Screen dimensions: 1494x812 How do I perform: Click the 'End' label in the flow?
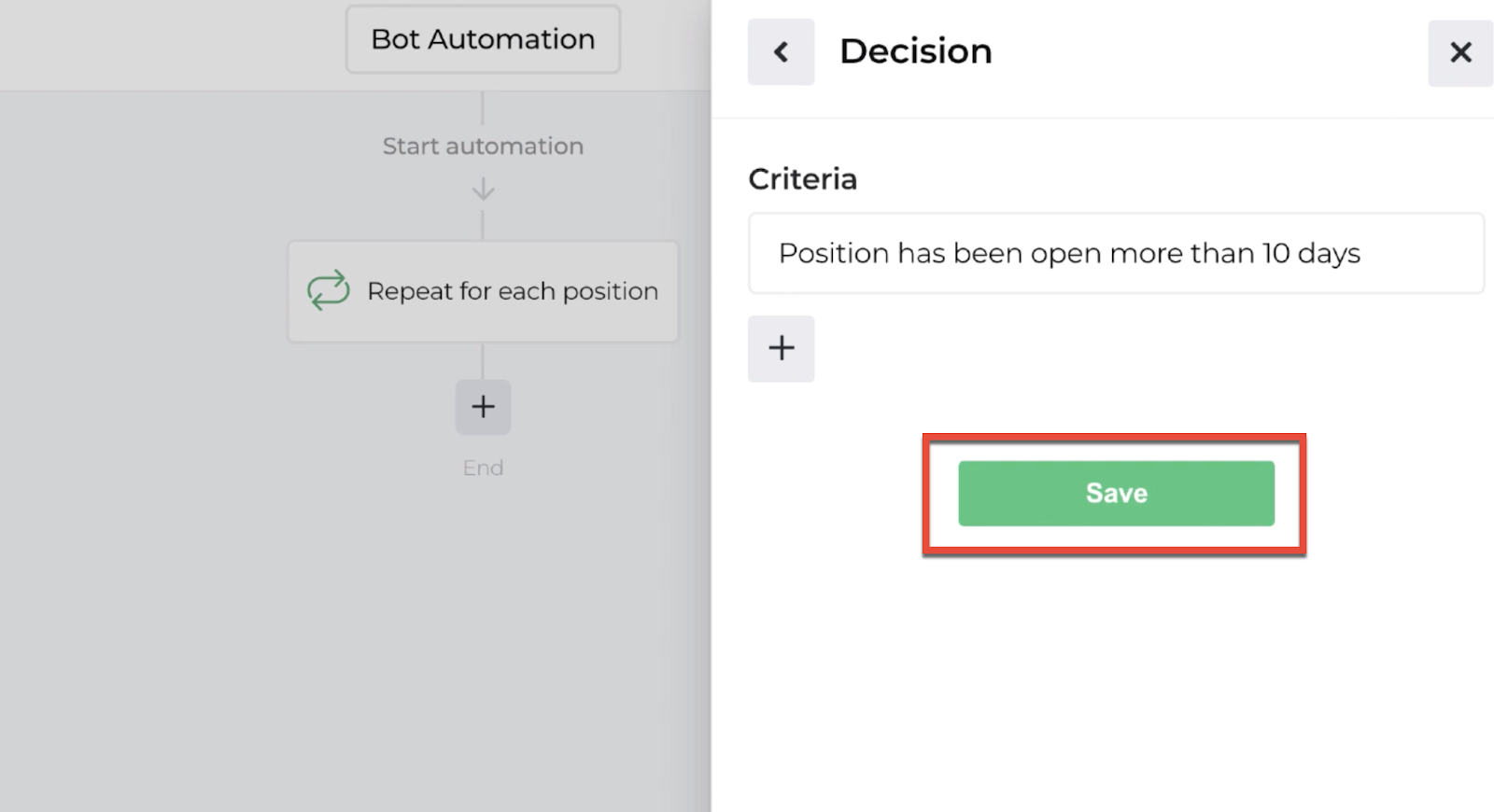click(483, 468)
